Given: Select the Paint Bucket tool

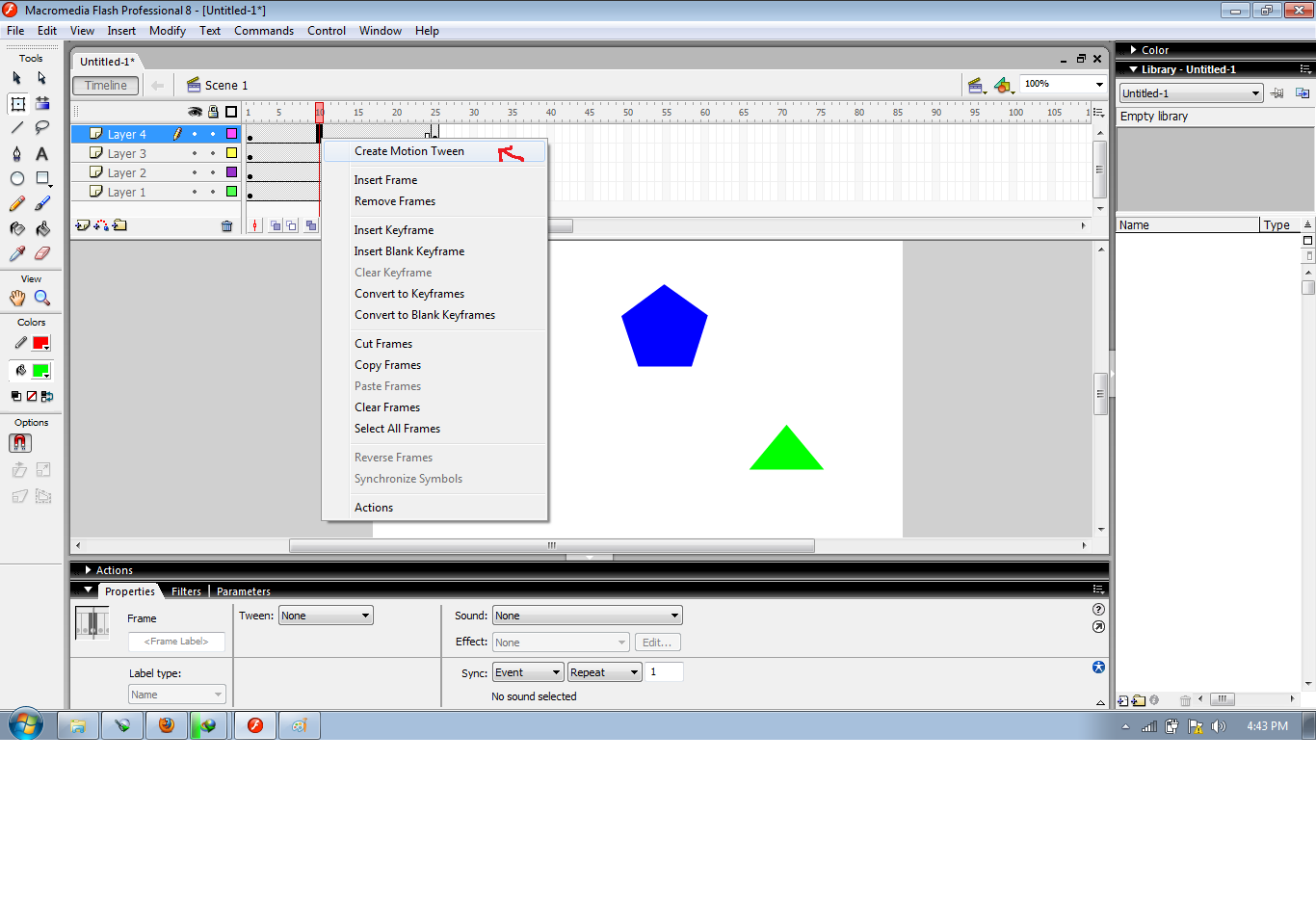Looking at the screenshot, I should [x=41, y=228].
